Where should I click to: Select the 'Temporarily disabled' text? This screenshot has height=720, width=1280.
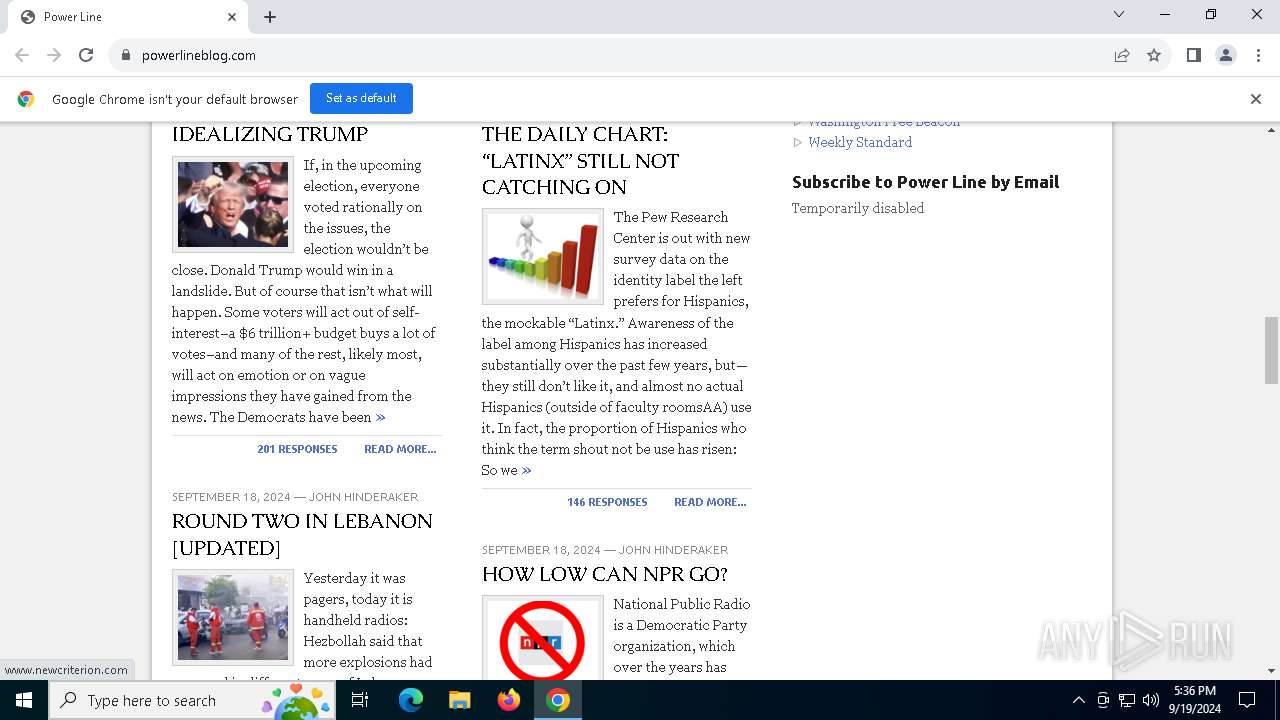click(858, 208)
